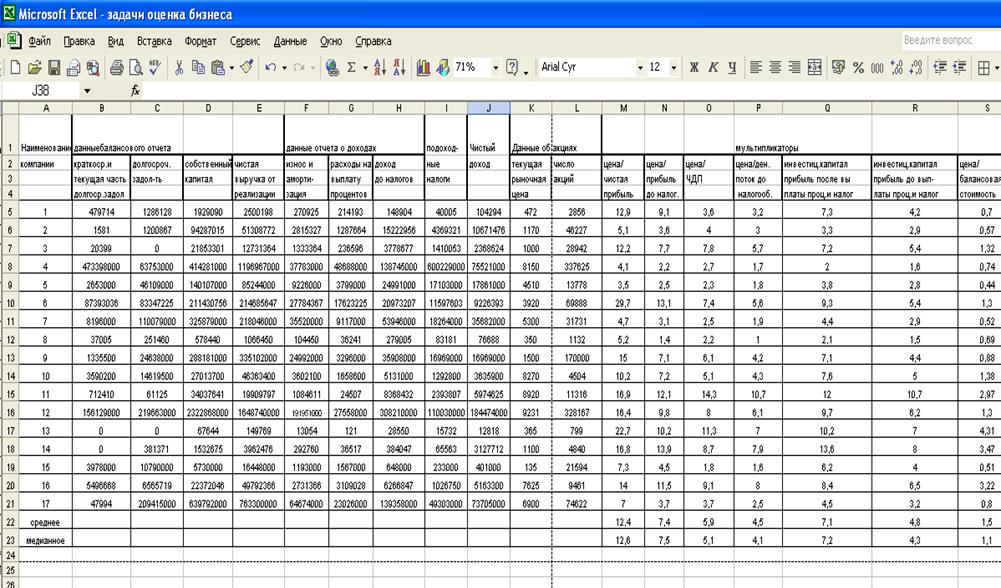The width and height of the screenshot is (1001, 588).
Task: Toggle bold Ж formatting
Action: [693, 68]
